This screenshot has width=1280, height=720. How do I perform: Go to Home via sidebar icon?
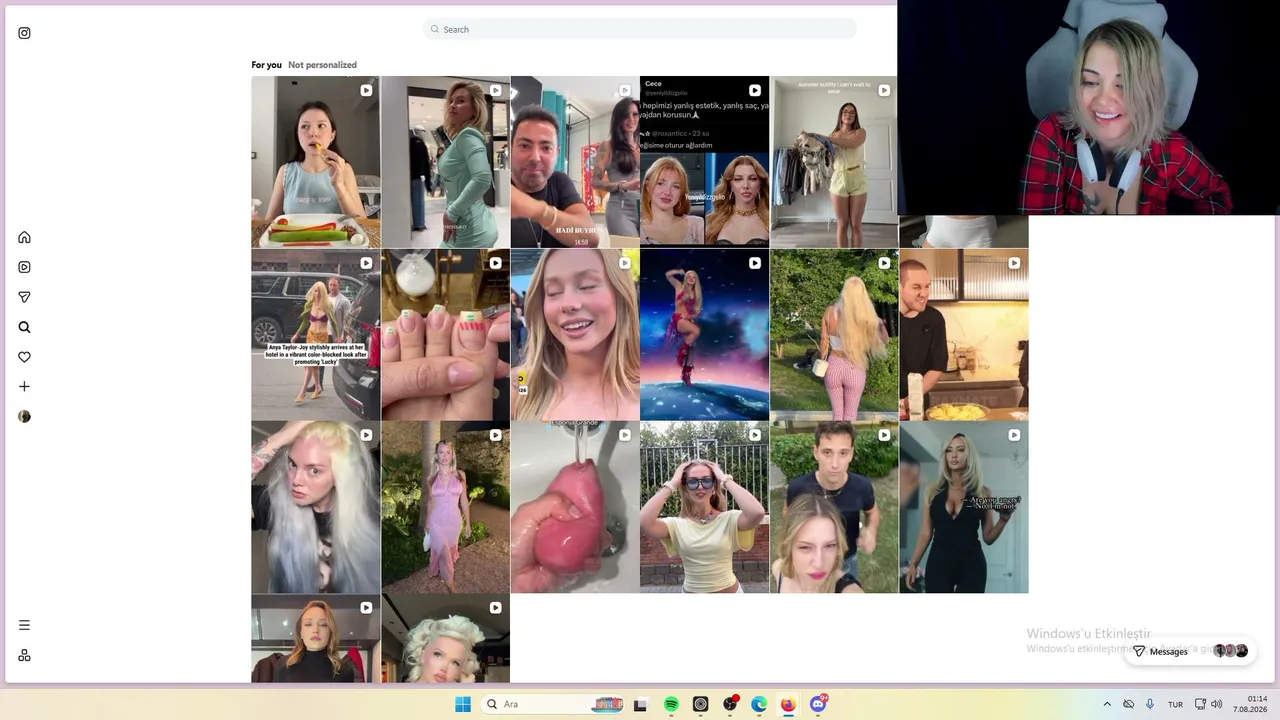(24, 237)
